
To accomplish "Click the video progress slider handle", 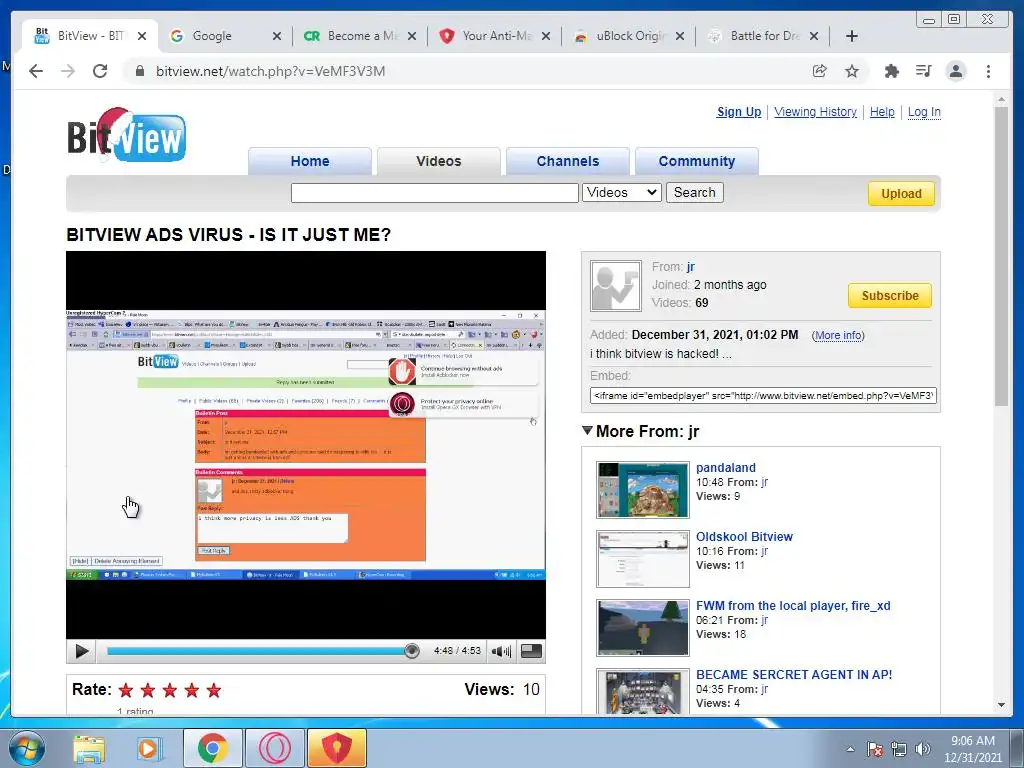I will pyautogui.click(x=411, y=650).
